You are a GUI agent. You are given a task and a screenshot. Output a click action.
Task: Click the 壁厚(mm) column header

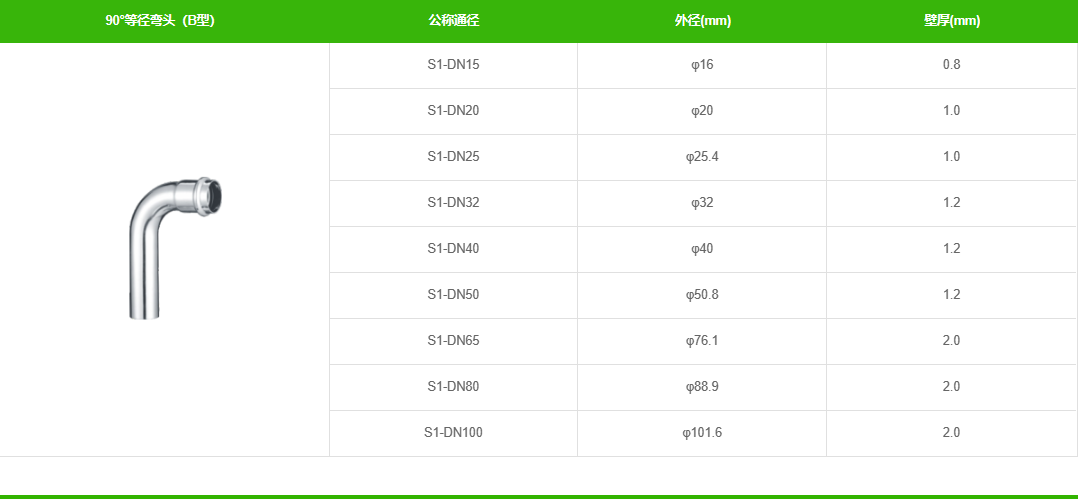(x=951, y=21)
